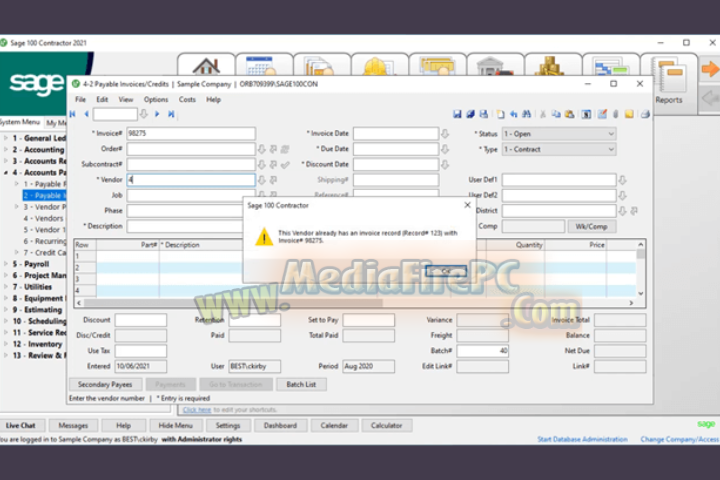The height and width of the screenshot is (480, 720).
Task: Select 12 - Inventory tree item
Action: [x=37, y=344]
